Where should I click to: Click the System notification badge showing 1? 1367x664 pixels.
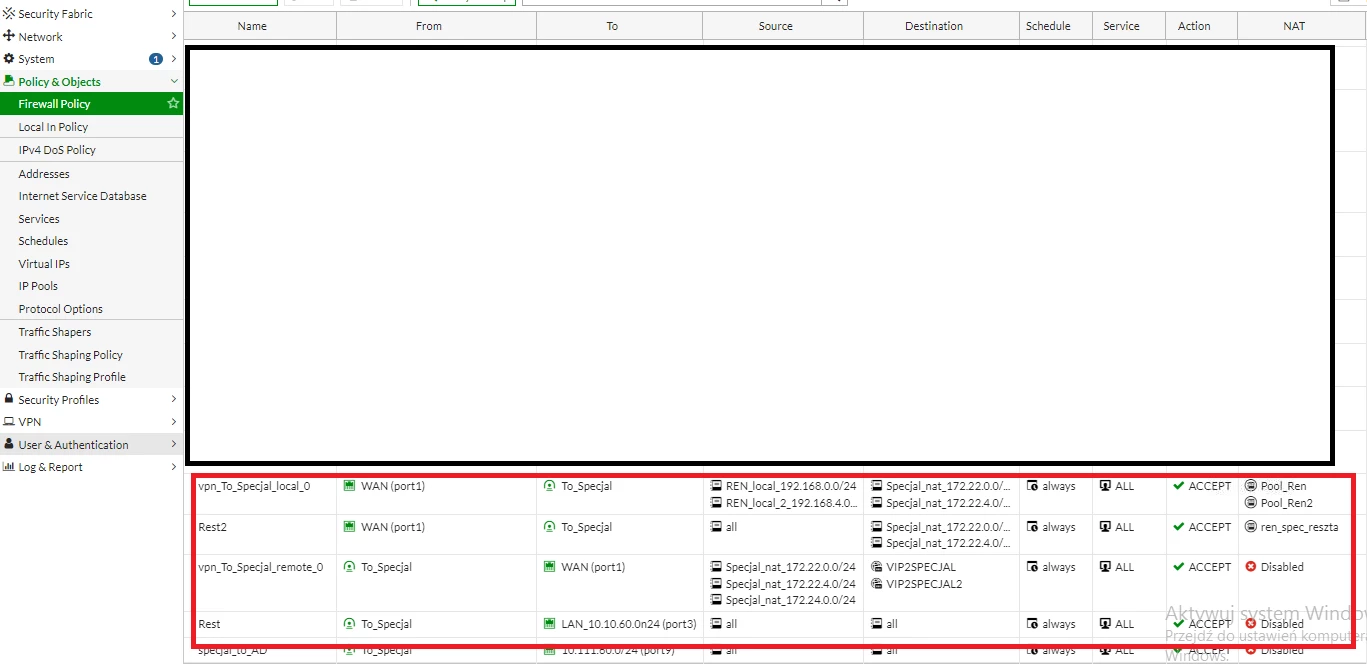point(156,59)
